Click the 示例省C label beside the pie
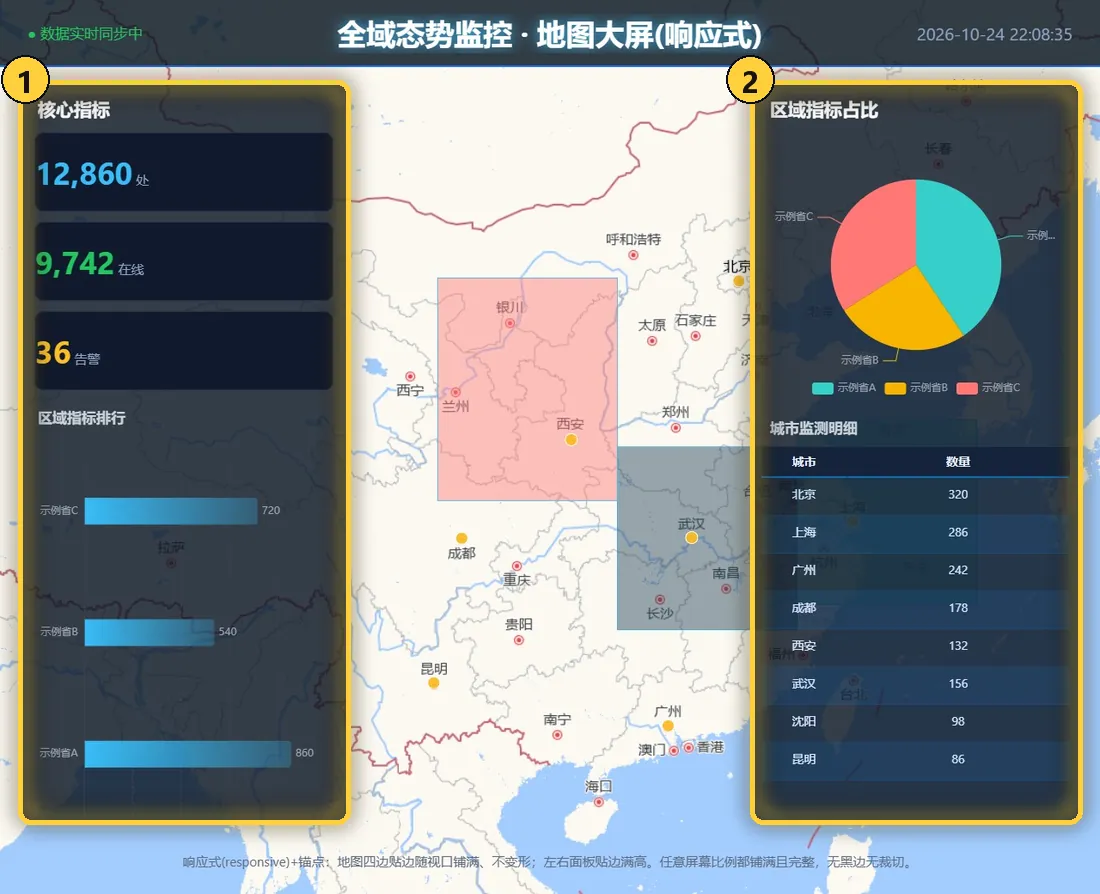Image resolution: width=1100 pixels, height=894 pixels. (x=794, y=216)
